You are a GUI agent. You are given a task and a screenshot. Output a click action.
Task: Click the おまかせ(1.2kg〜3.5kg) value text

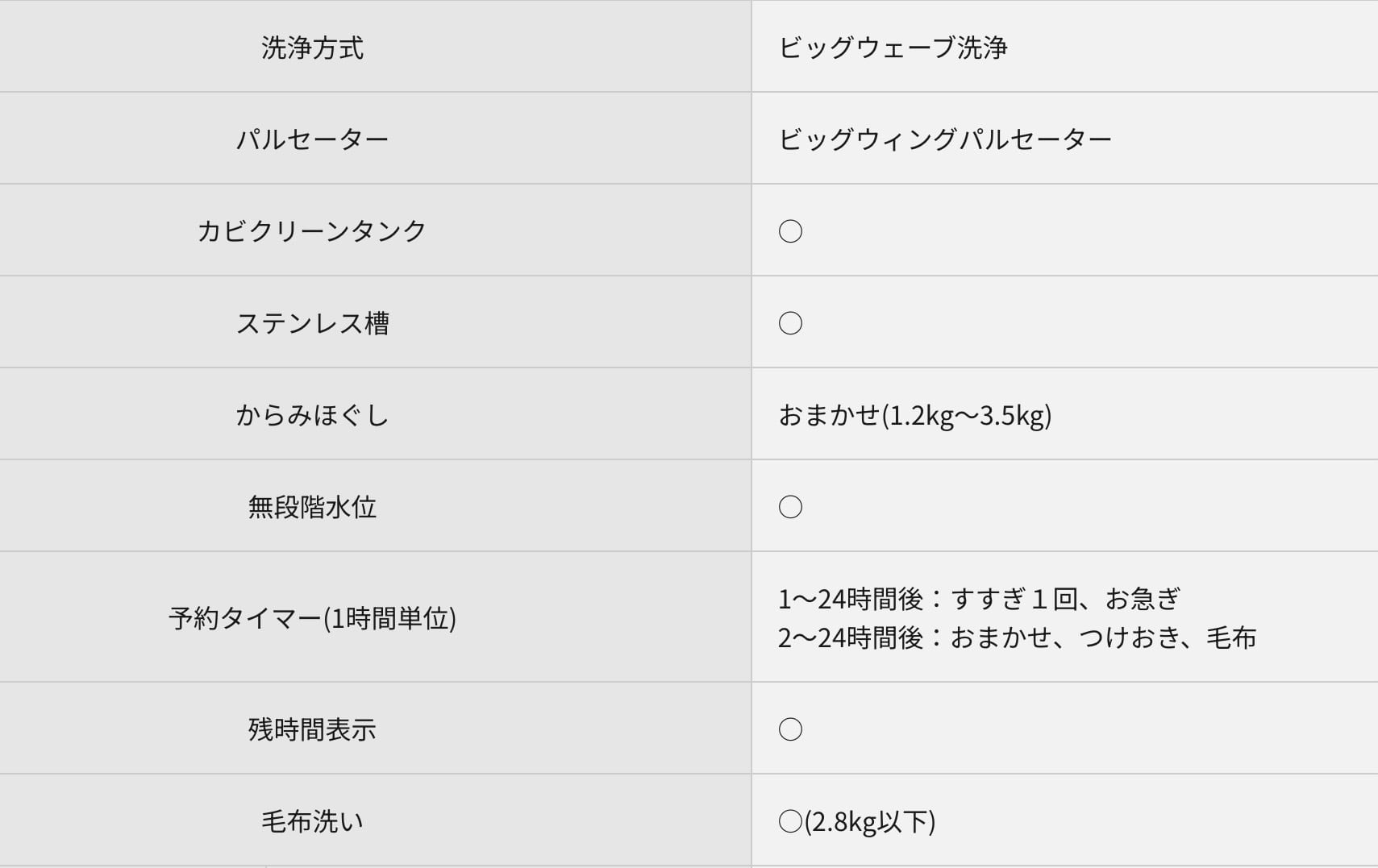pos(914,415)
